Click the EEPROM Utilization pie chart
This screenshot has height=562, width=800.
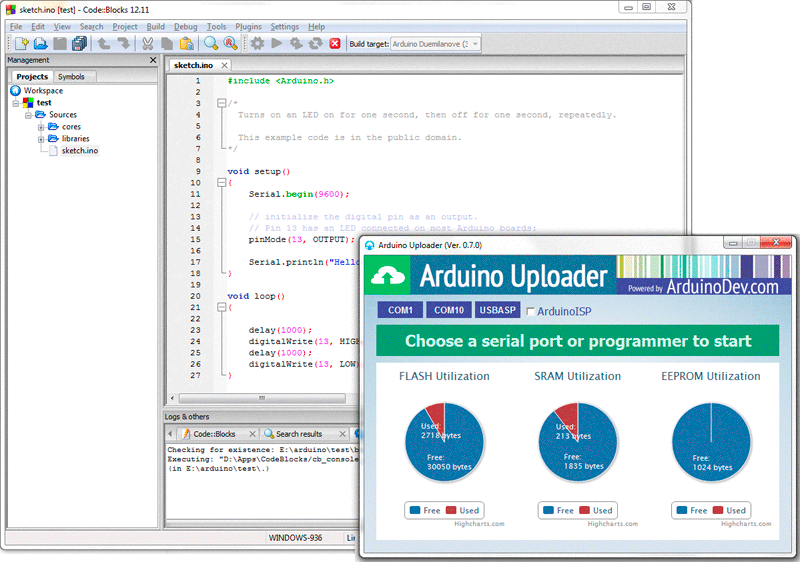[x=711, y=442]
